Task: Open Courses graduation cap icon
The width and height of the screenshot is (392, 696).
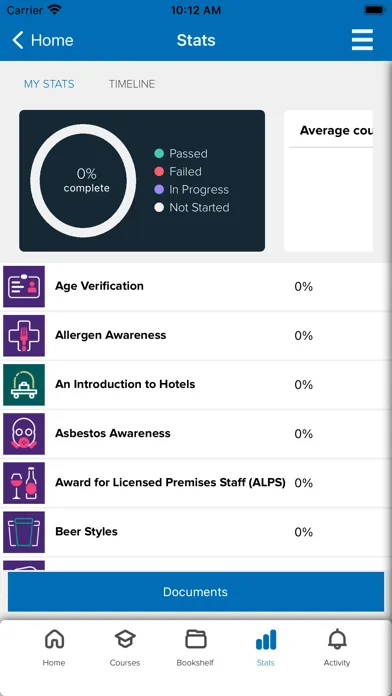Action: [125, 639]
